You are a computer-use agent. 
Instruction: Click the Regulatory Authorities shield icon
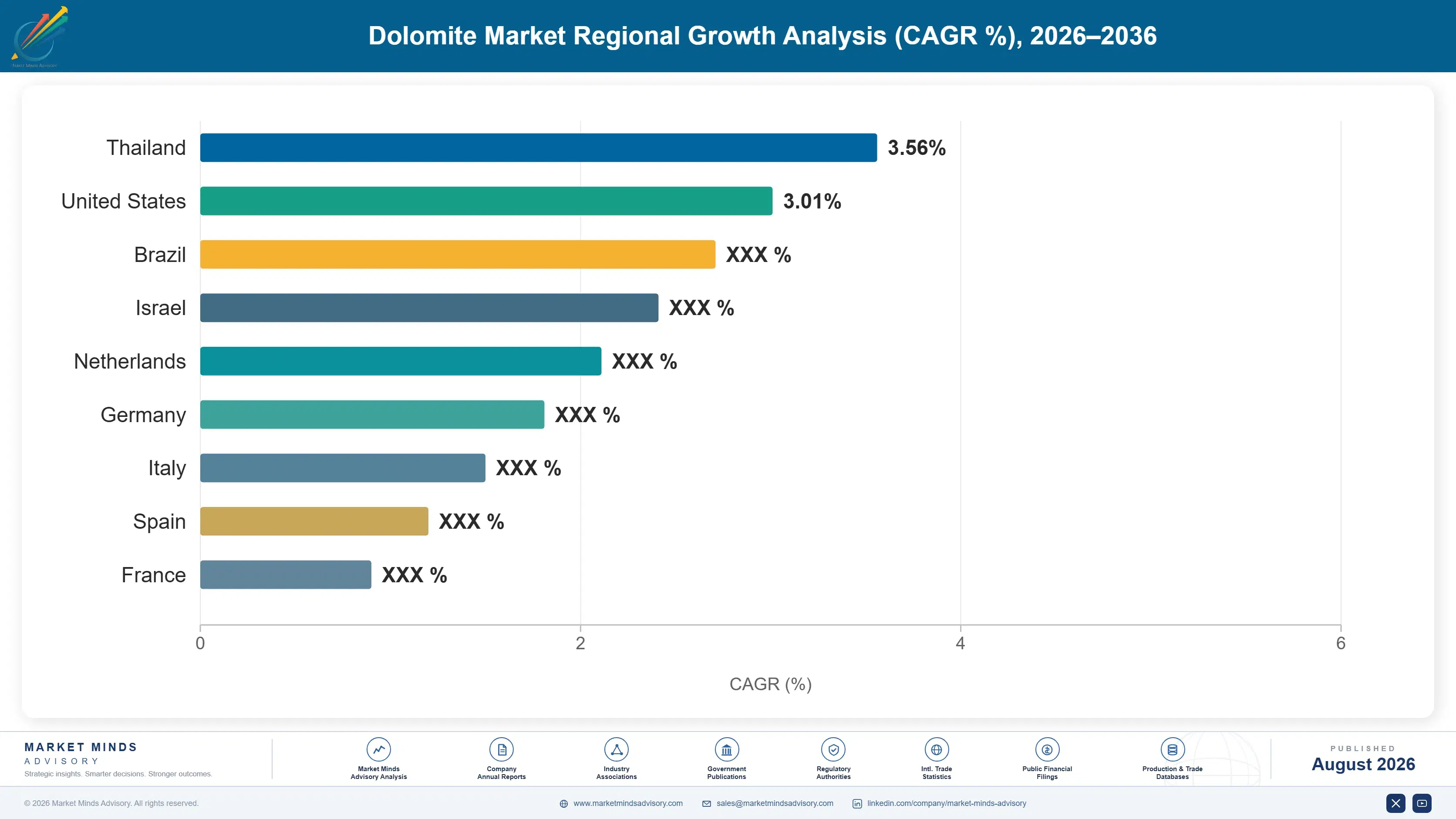point(833,749)
